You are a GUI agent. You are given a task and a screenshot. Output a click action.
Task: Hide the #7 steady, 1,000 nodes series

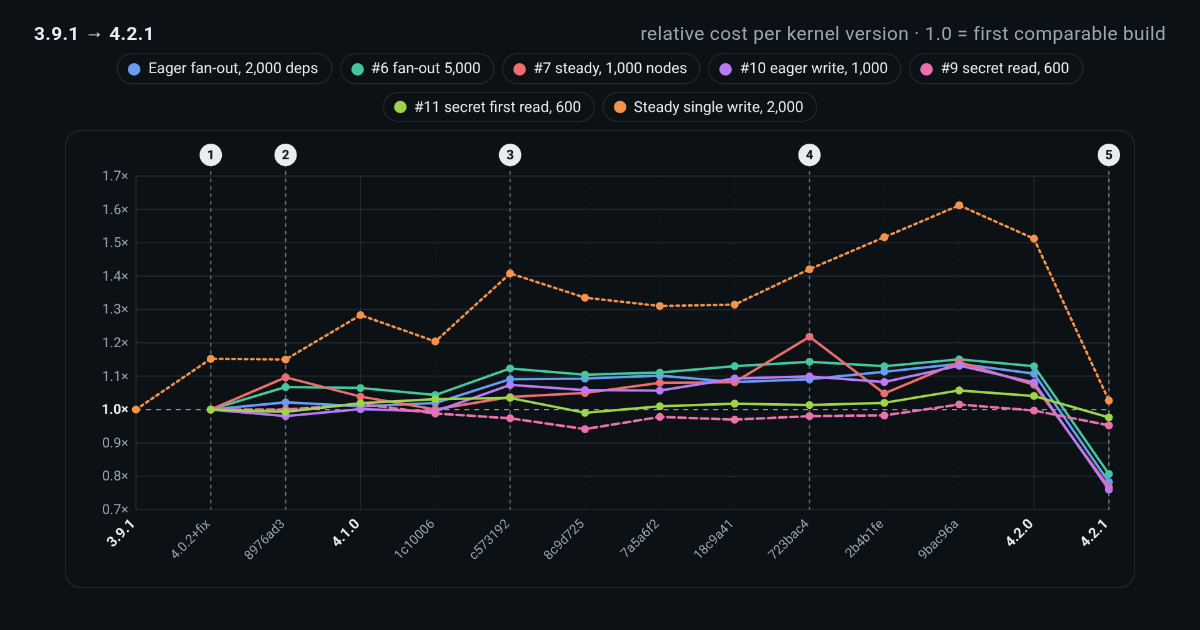[x=601, y=69]
